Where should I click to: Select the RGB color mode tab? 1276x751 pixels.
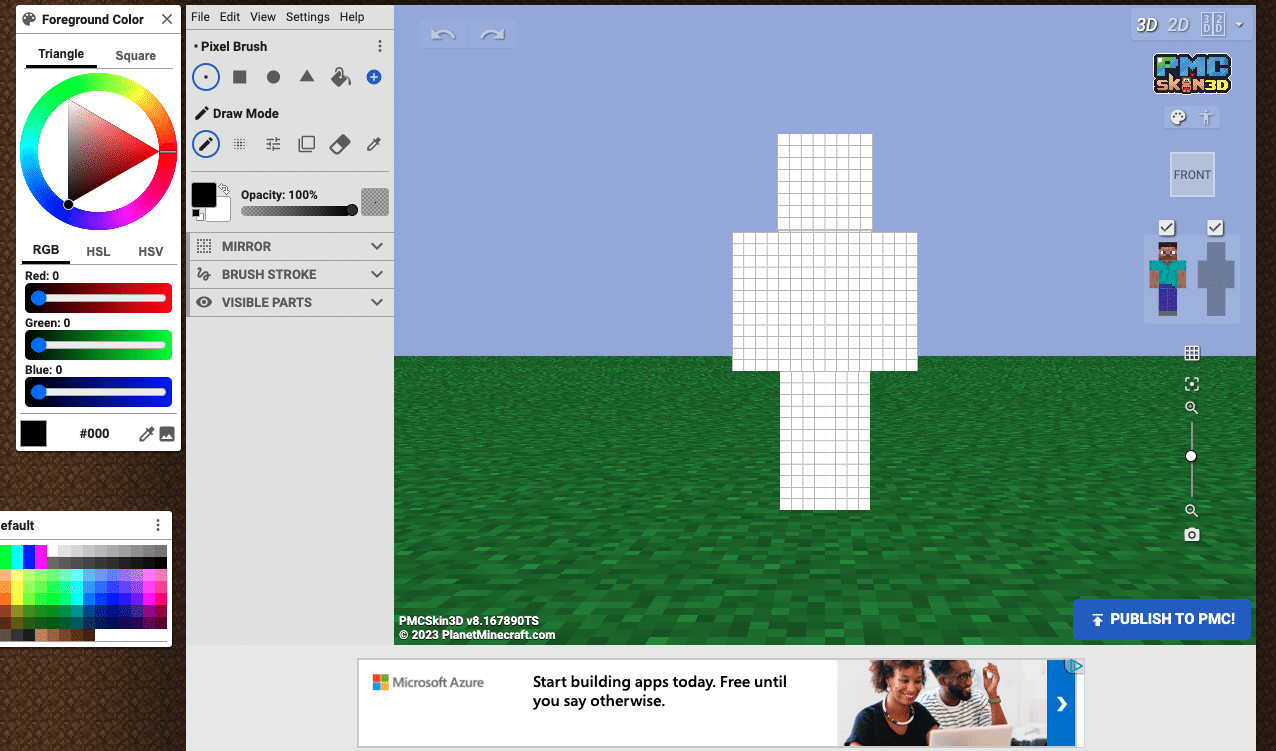(46, 250)
